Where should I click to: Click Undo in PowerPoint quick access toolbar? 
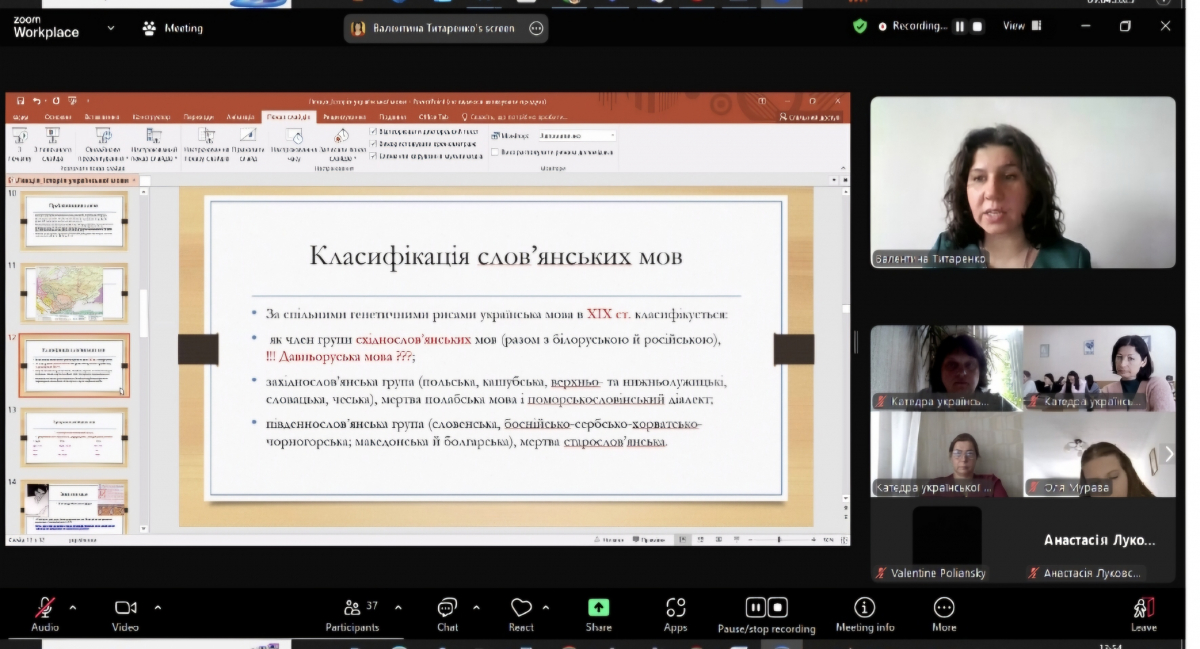38,101
